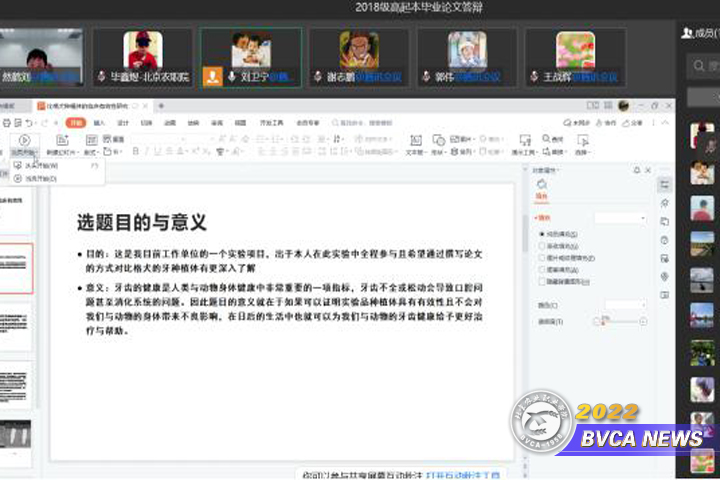
Task: Click the pin icon on the properties pane
Action: coord(638,171)
